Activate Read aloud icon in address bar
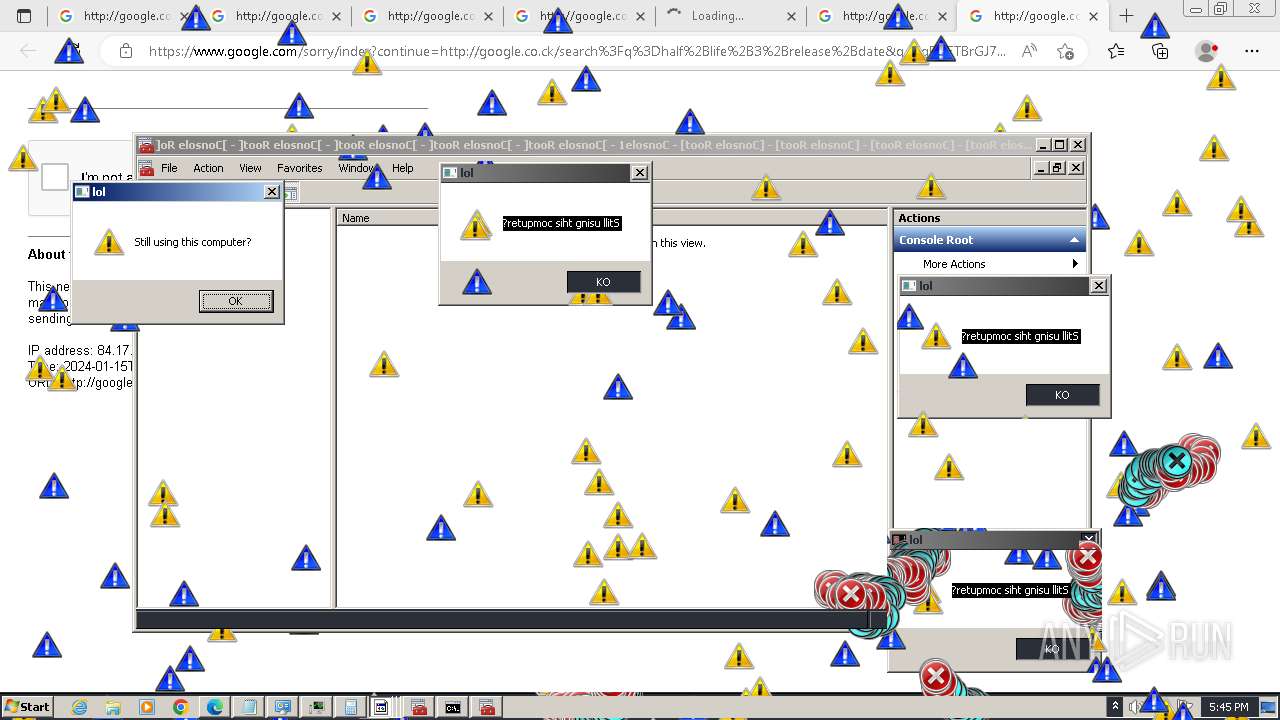Image resolution: width=1280 pixels, height=720 pixels. 1029,51
